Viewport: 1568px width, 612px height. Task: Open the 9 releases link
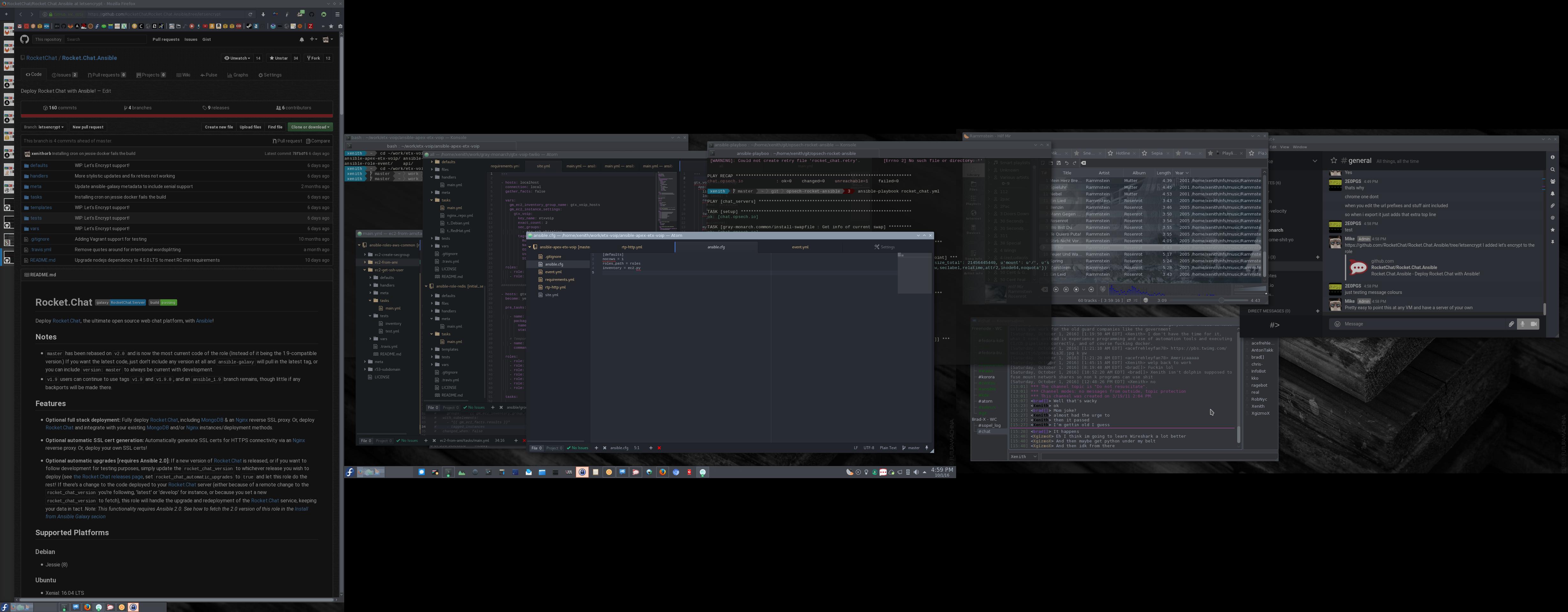coord(216,108)
